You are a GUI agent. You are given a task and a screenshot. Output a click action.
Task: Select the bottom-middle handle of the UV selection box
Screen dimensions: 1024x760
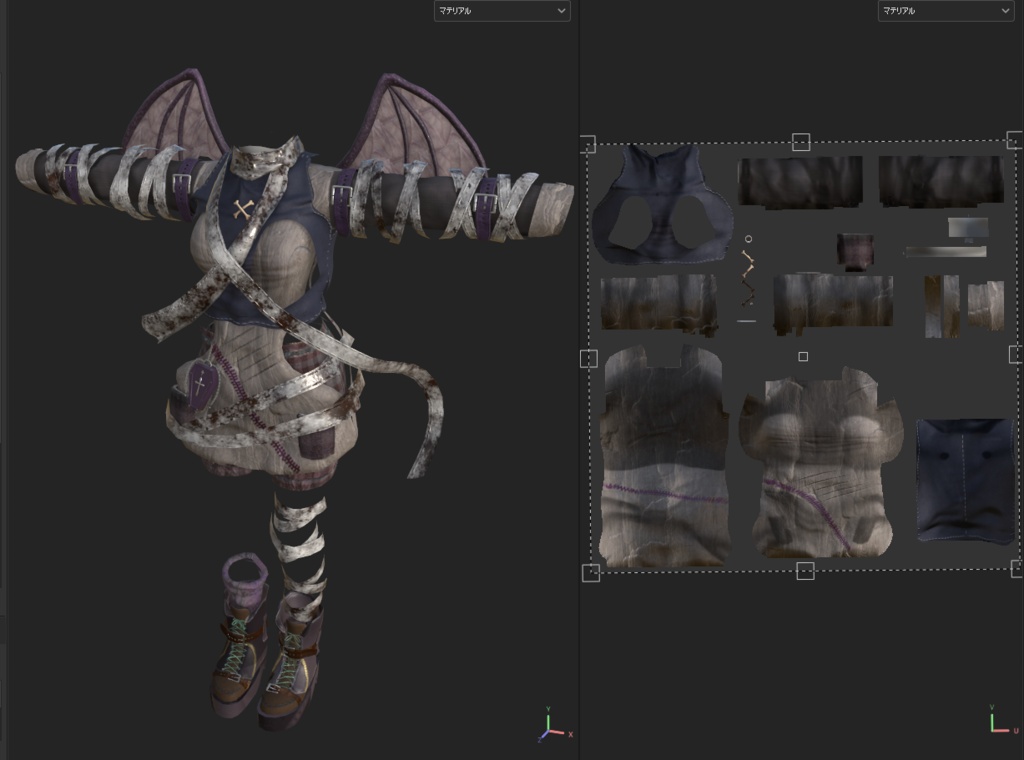coord(805,571)
